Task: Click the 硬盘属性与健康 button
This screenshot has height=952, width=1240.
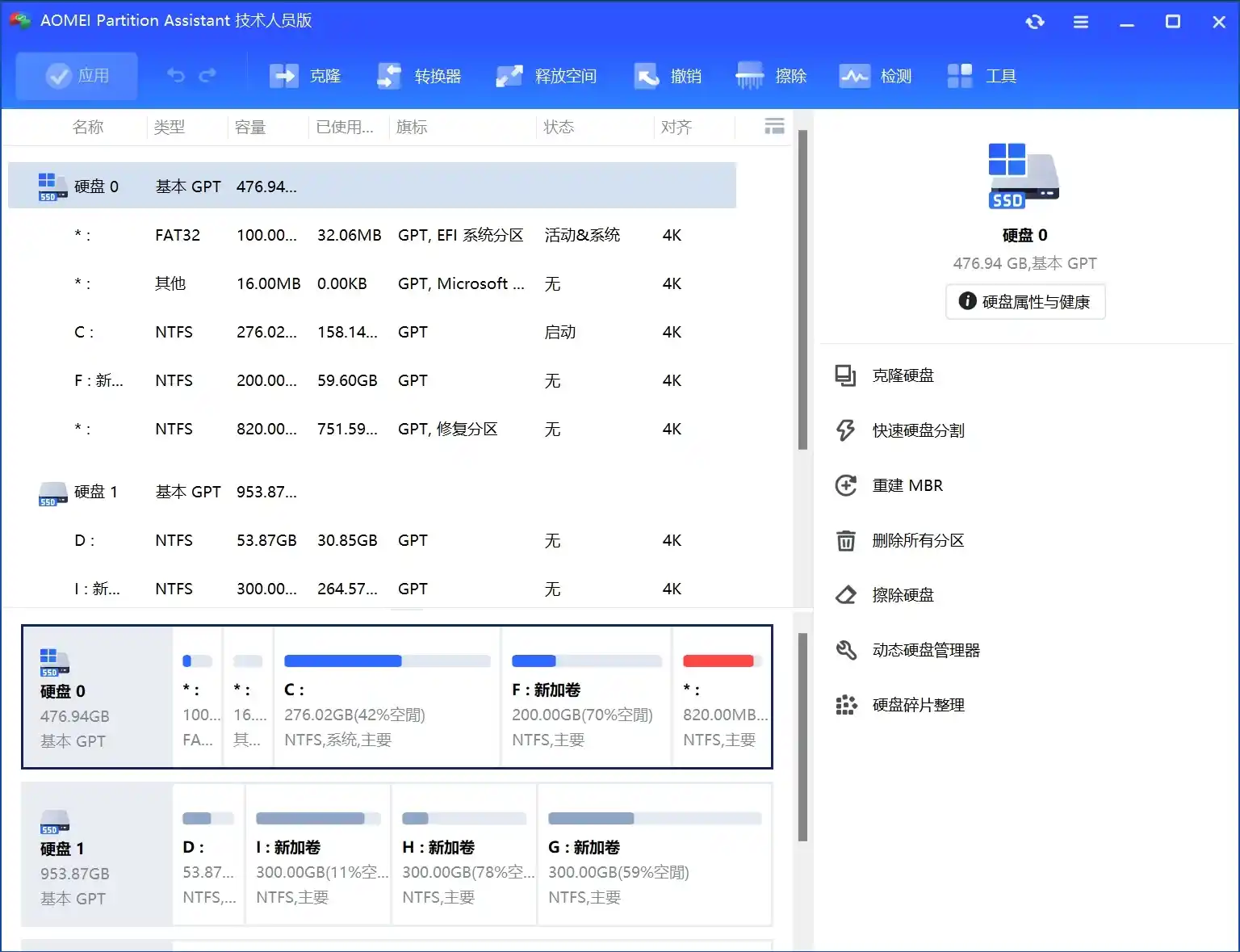Action: pos(1024,301)
